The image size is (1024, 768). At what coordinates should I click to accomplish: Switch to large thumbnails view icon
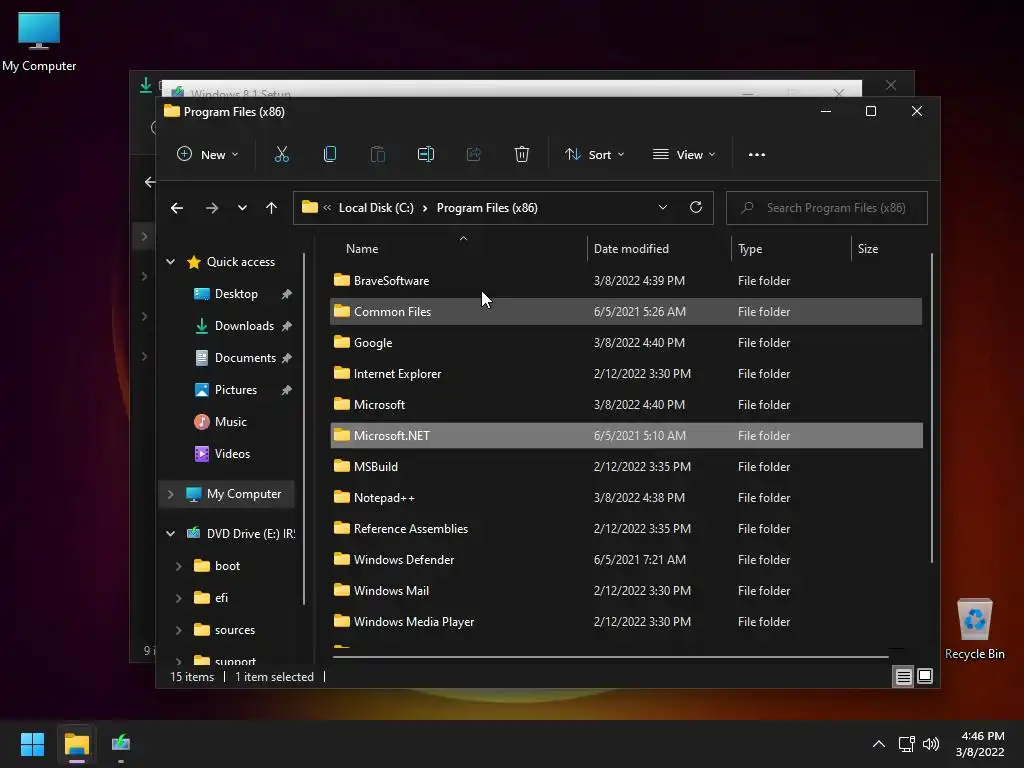925,677
